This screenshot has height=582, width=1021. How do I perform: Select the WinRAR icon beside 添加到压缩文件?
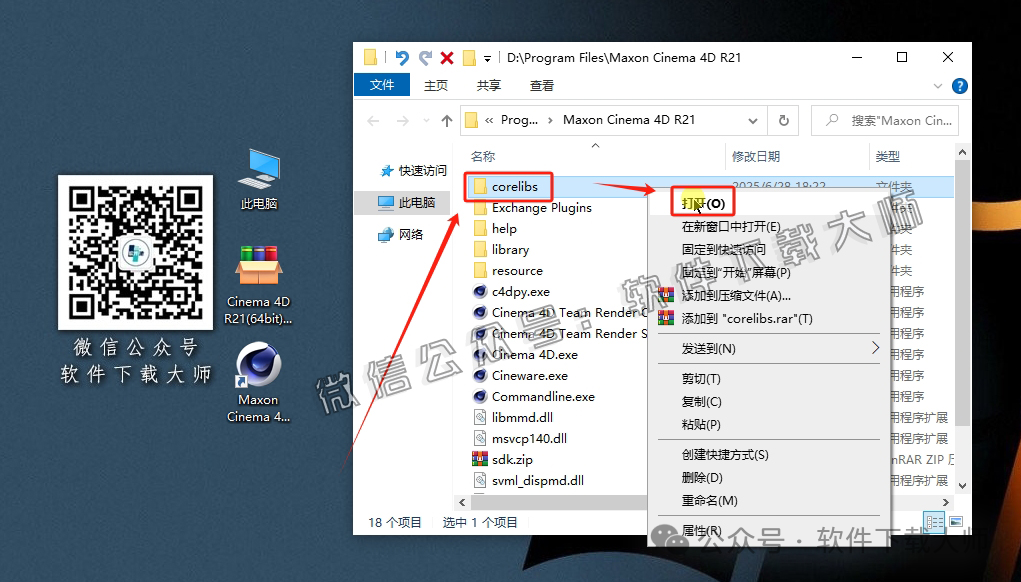665,293
